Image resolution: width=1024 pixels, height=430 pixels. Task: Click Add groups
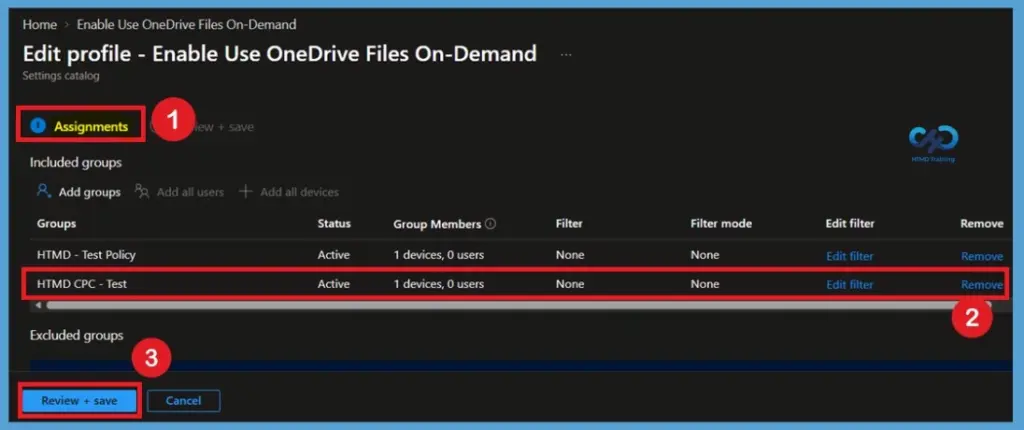coord(89,192)
